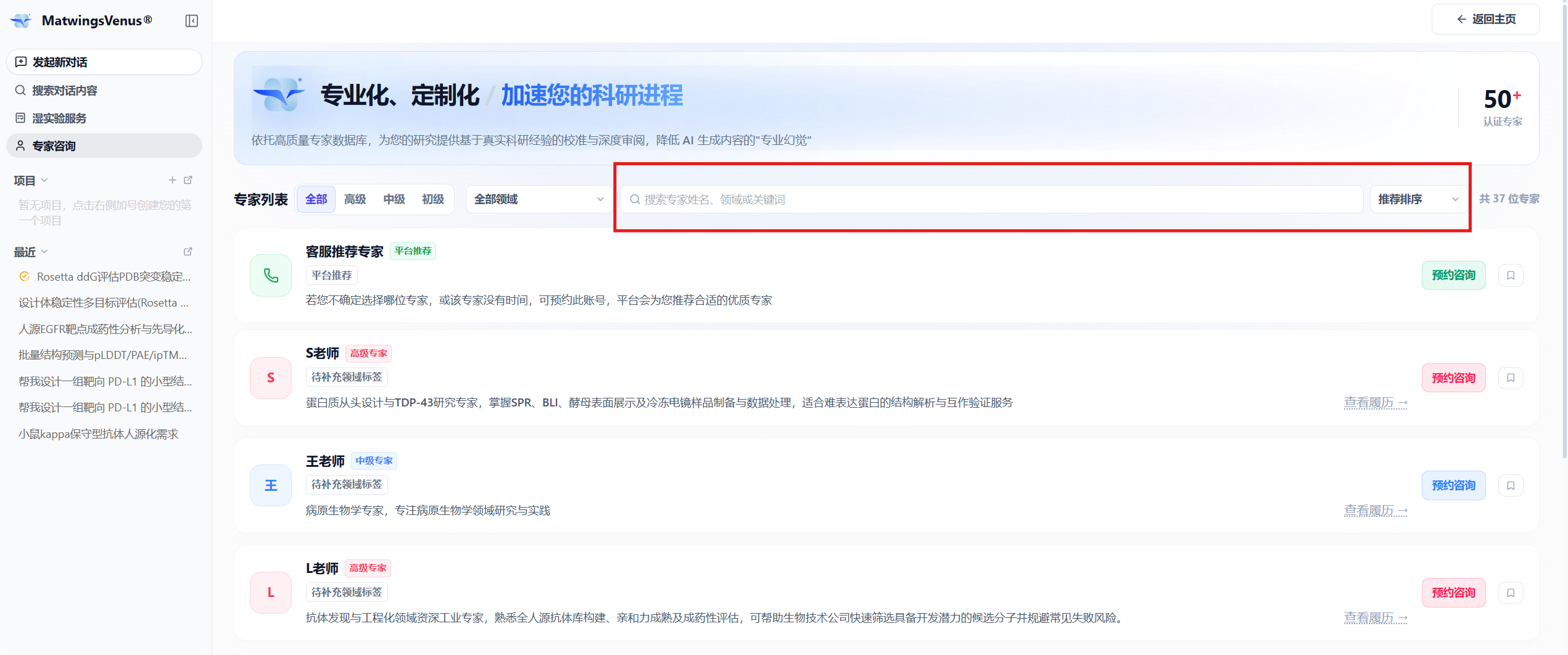Open the 人源EGFR靶点成药性分析 chat

105,329
